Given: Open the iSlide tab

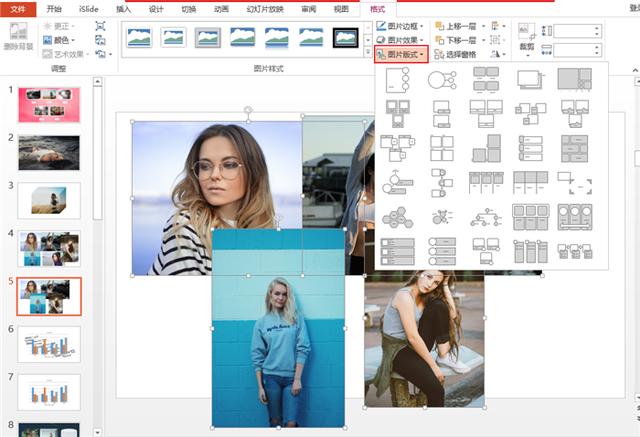Looking at the screenshot, I should click(88, 9).
